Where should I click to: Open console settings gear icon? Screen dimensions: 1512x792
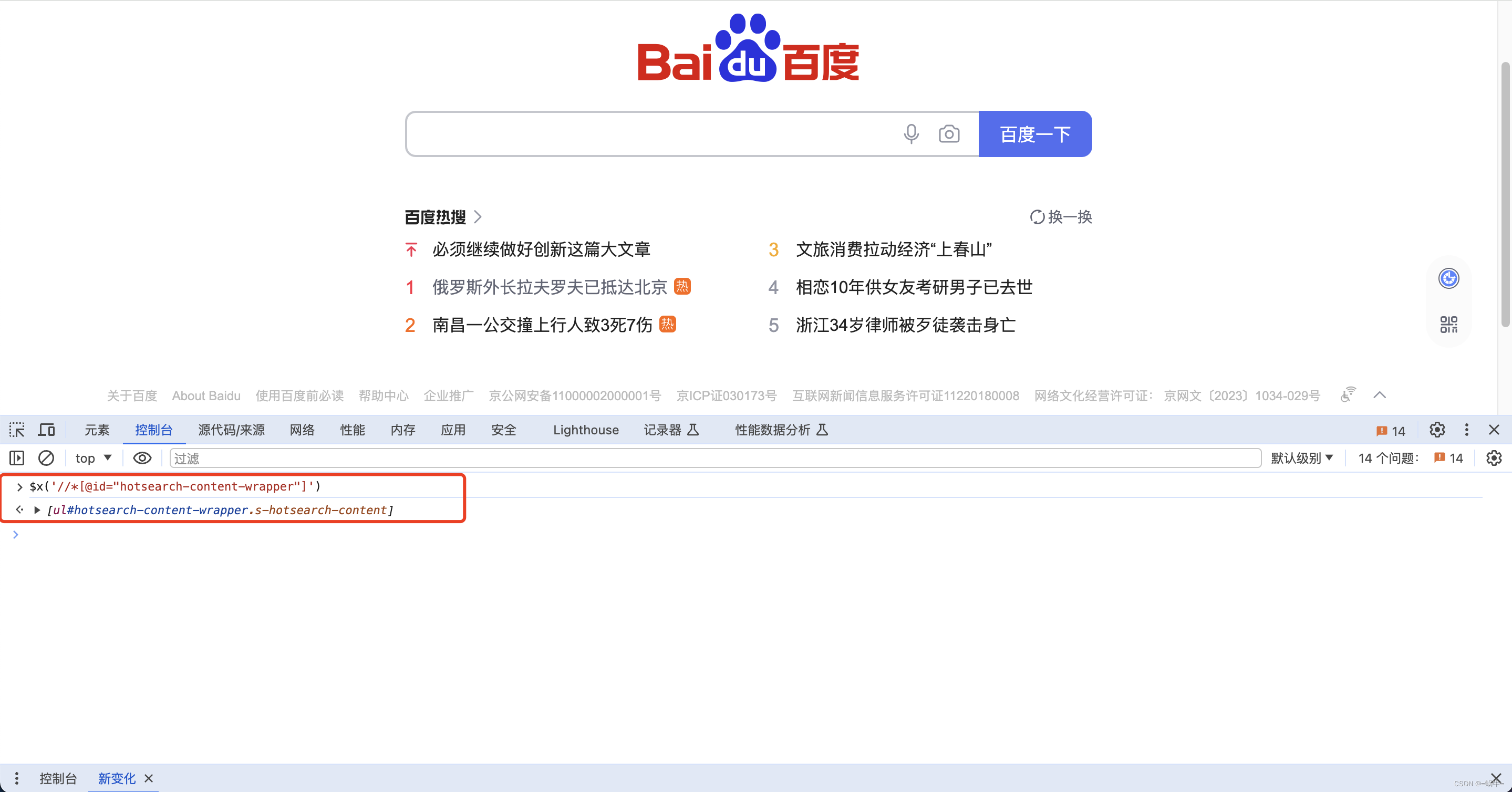point(1493,458)
